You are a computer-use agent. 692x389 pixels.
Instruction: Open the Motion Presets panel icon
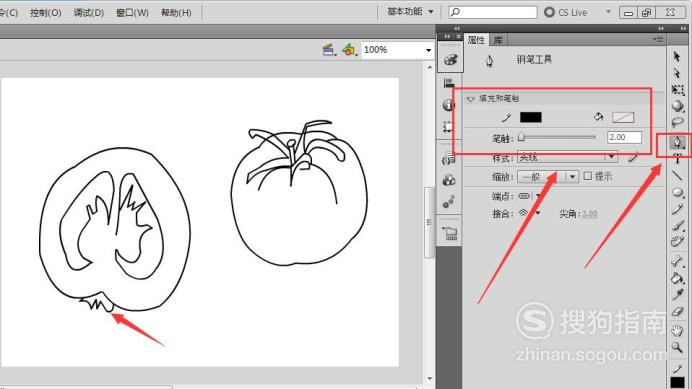click(x=449, y=202)
